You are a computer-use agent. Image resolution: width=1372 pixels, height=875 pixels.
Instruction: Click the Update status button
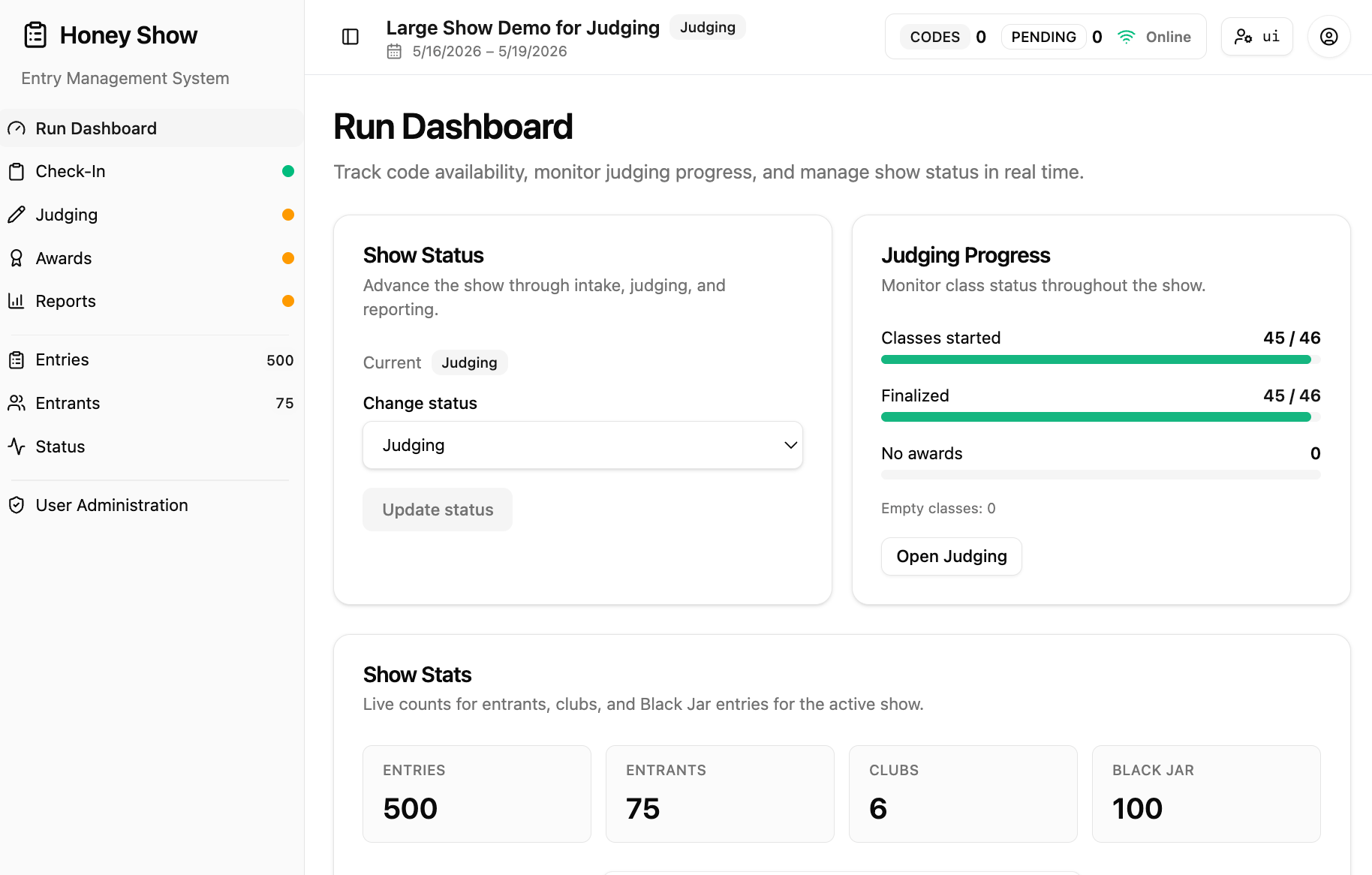click(x=438, y=510)
